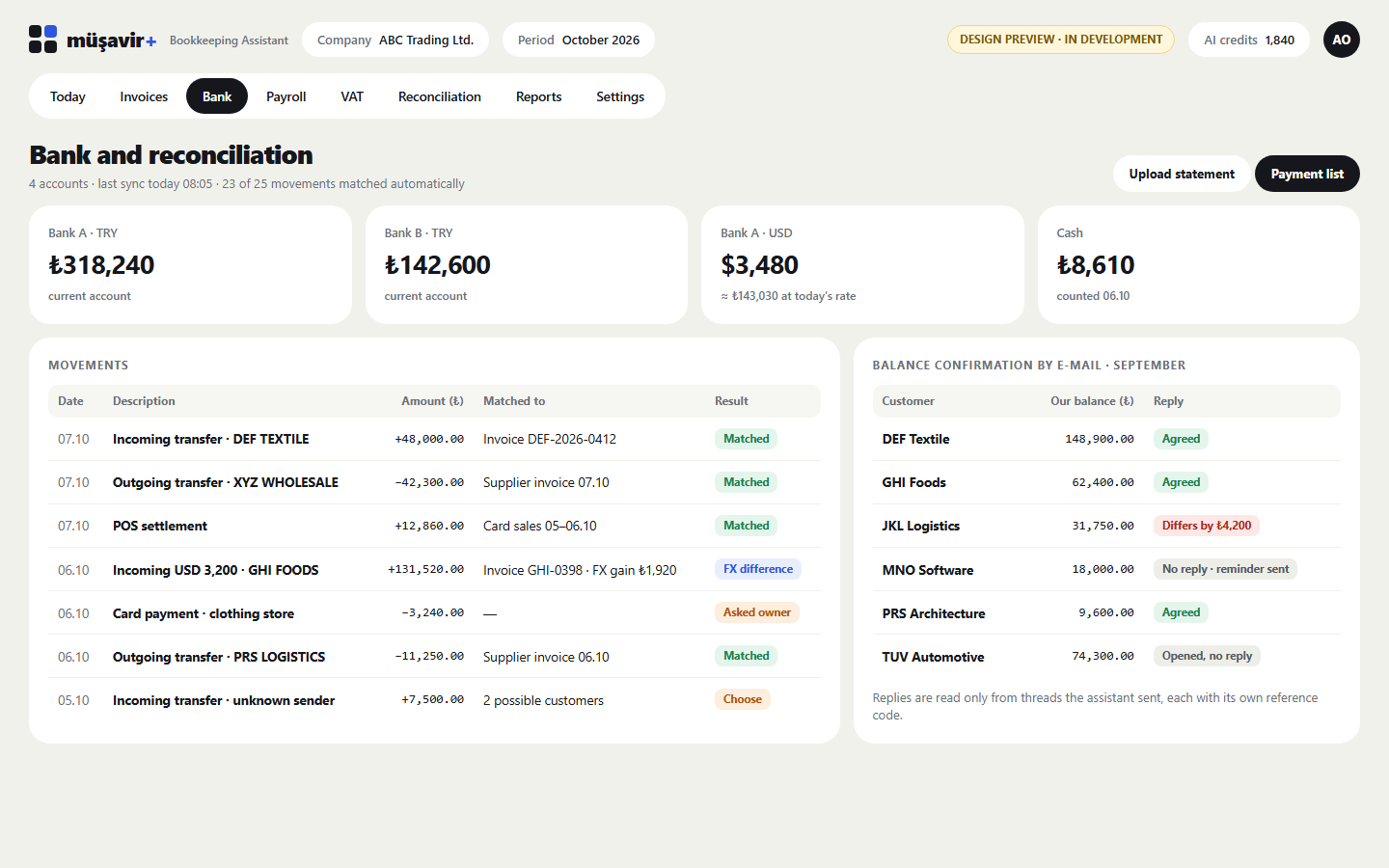Click Matched badge for XYZ WHOLESALE transfer

click(747, 482)
